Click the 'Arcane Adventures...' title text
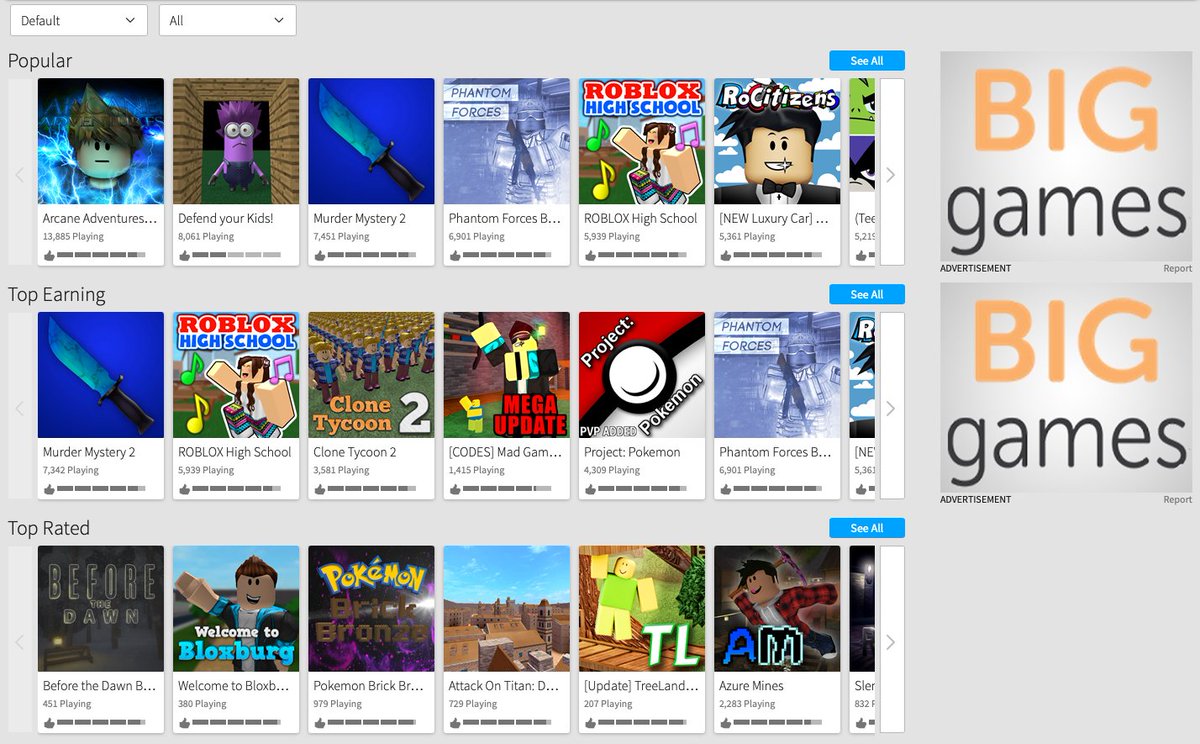Viewport: 1200px width, 744px height. (x=100, y=218)
